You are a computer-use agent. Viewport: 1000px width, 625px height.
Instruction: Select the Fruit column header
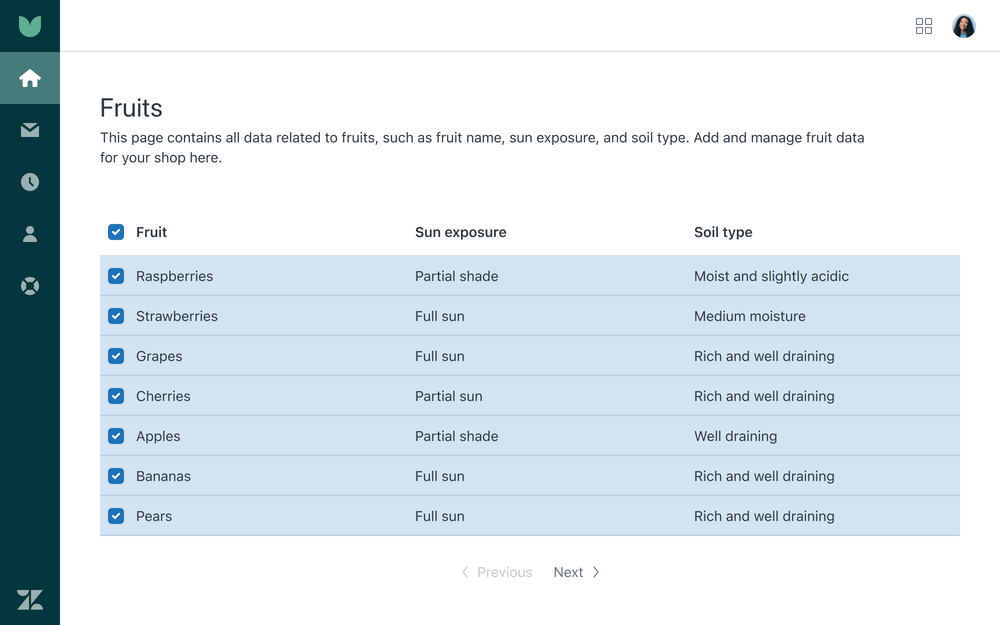[151, 232]
